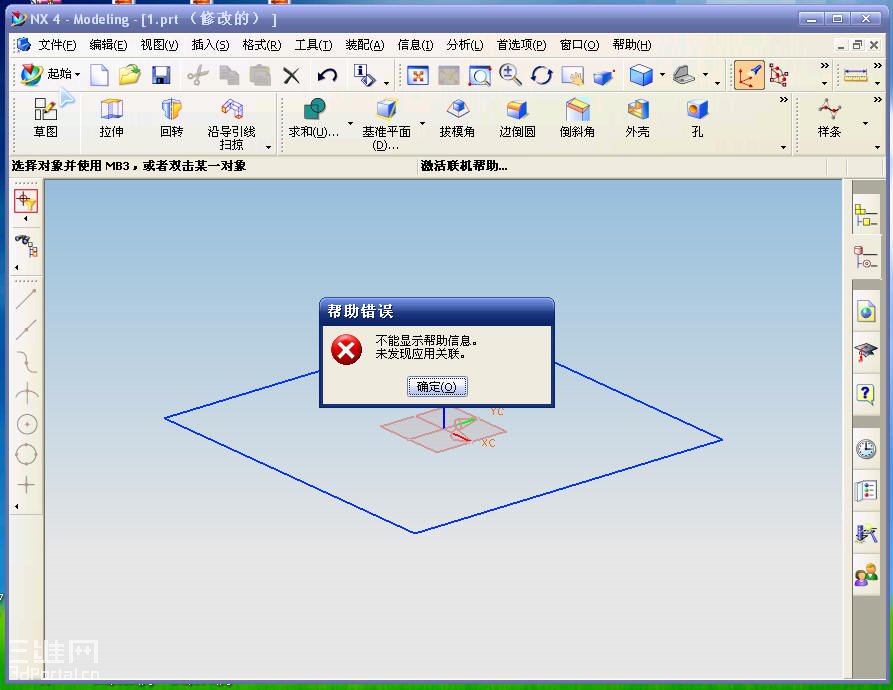The height and width of the screenshot is (690, 893).
Task: Expand the 样条 curve dropdown arrow
Action: [x=865, y=123]
